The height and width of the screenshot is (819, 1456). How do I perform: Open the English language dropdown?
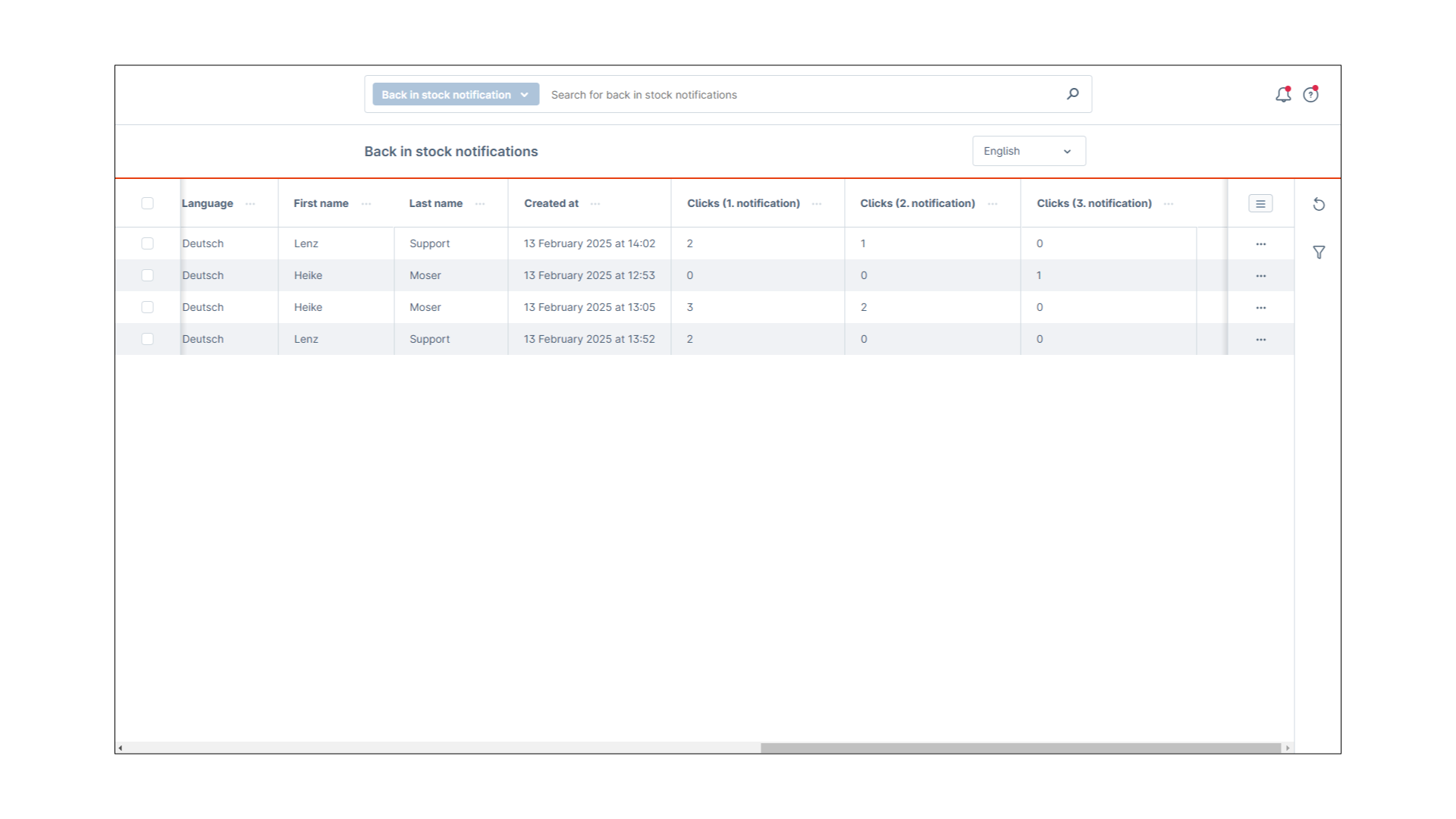[1027, 150]
